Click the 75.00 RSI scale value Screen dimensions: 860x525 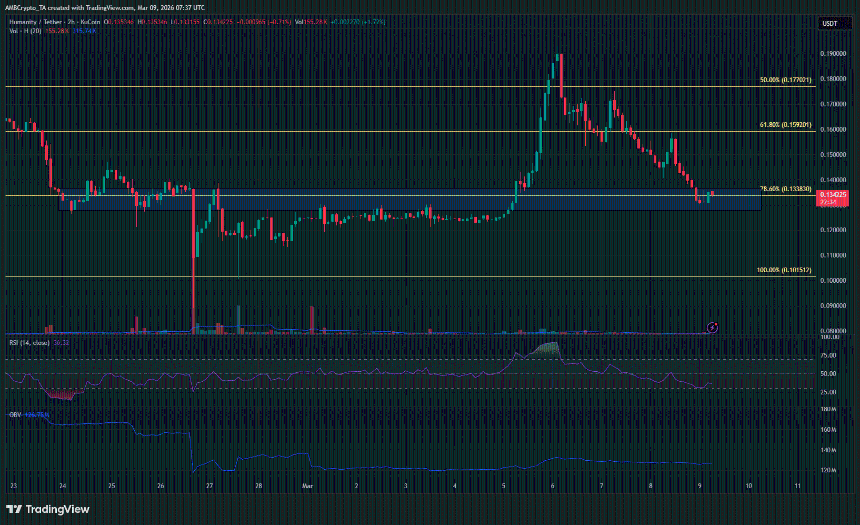pyautogui.click(x=829, y=355)
